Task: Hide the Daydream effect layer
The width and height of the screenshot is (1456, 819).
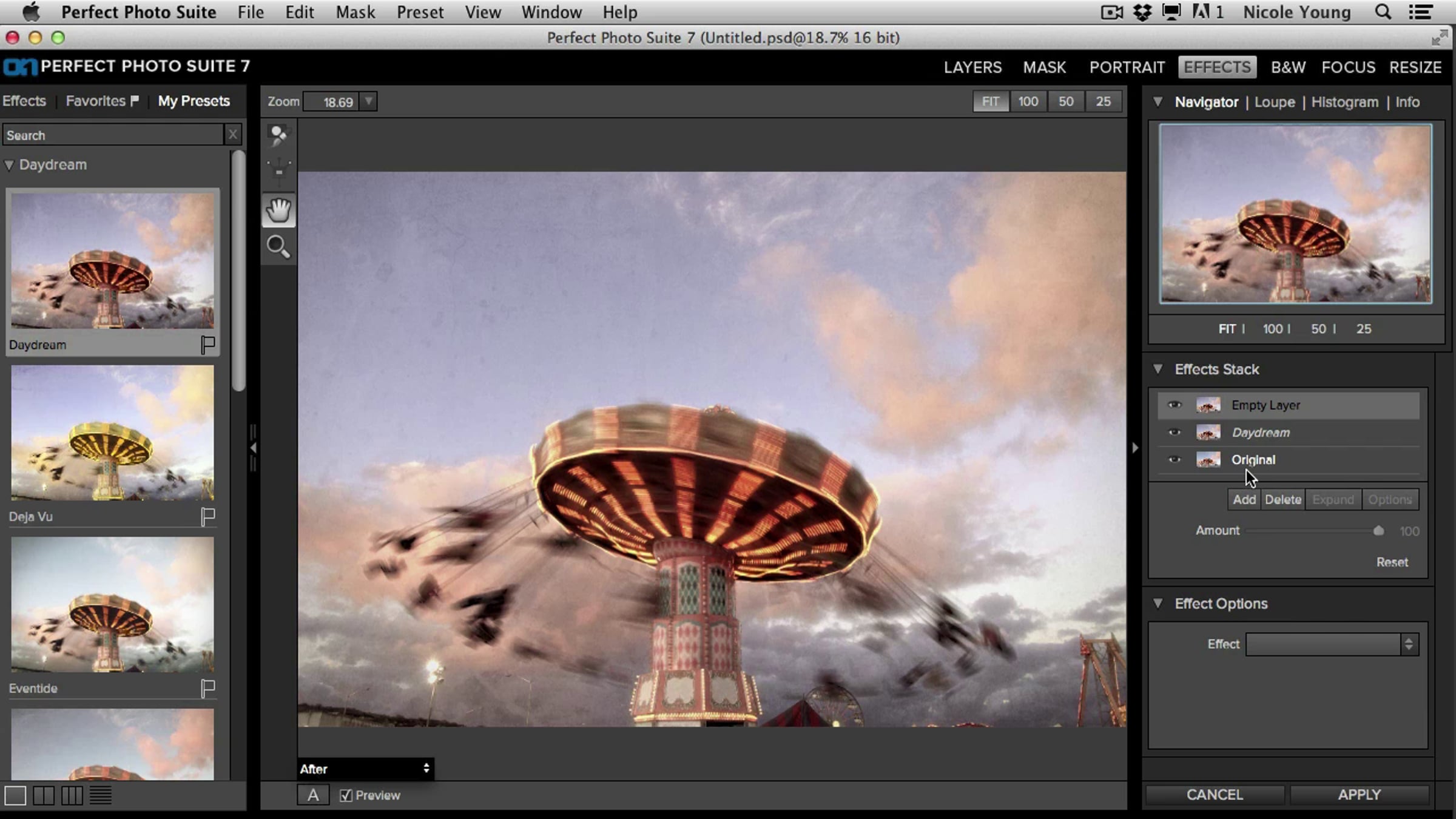Action: [x=1175, y=432]
